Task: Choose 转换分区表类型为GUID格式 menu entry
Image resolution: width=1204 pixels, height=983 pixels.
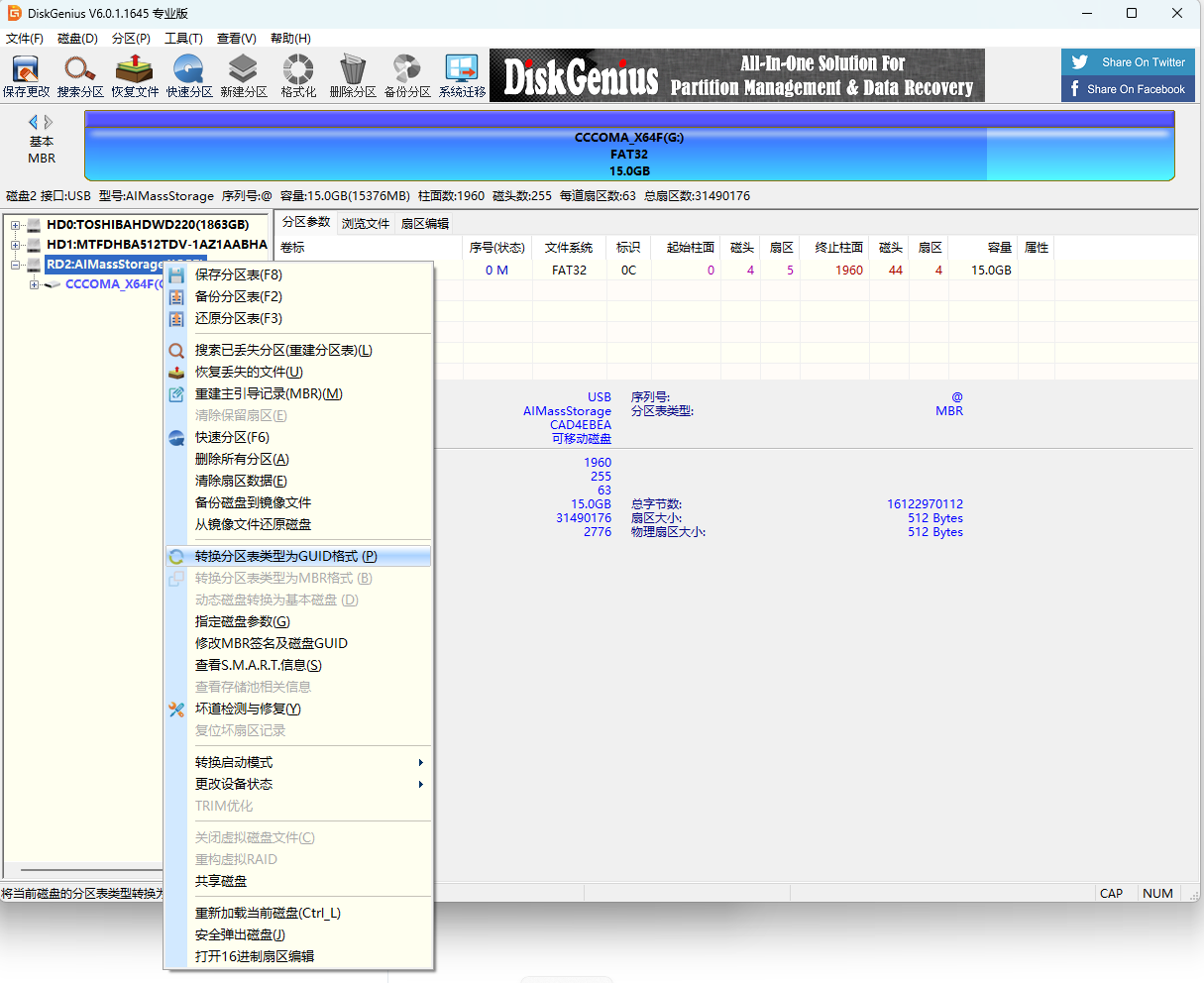Action: 298,556
